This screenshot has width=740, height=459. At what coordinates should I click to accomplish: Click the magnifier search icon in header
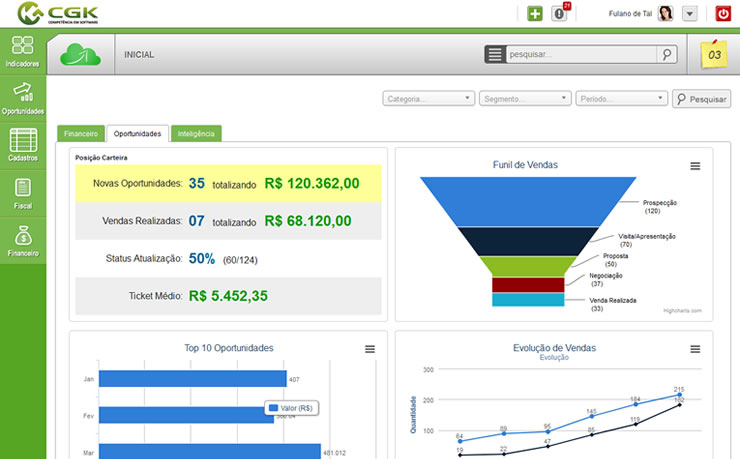click(x=668, y=55)
